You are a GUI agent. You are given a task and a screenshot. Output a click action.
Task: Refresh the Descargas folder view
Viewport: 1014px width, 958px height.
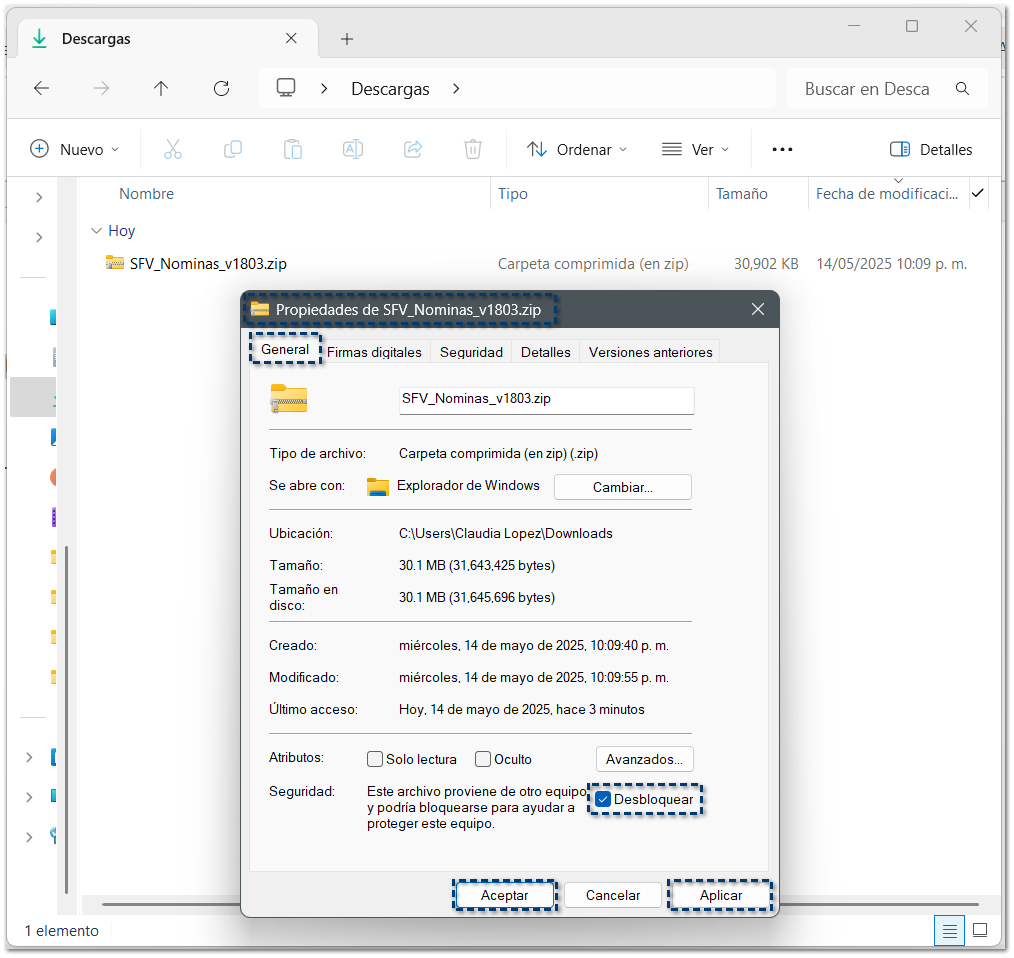click(x=222, y=89)
